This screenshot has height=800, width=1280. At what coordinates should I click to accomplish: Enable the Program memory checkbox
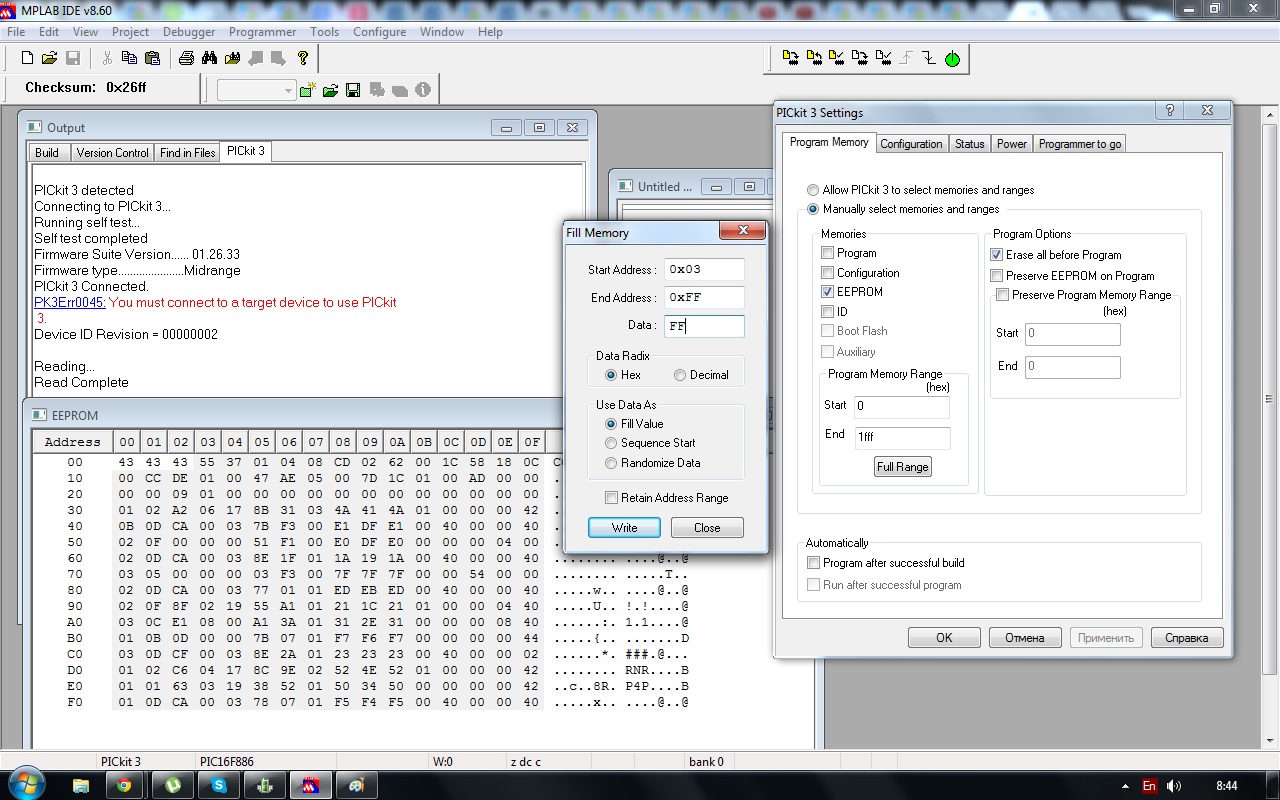coord(827,253)
